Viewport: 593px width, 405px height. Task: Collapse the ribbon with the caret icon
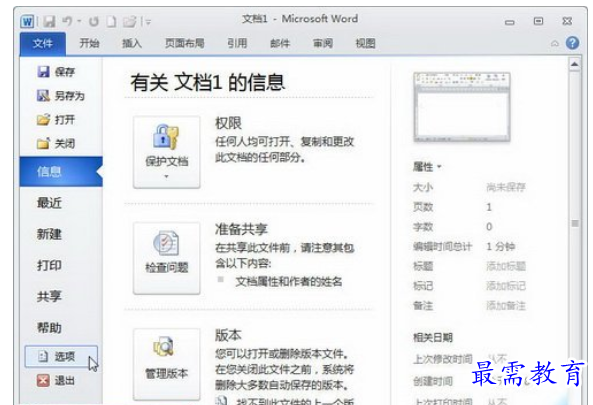(554, 43)
